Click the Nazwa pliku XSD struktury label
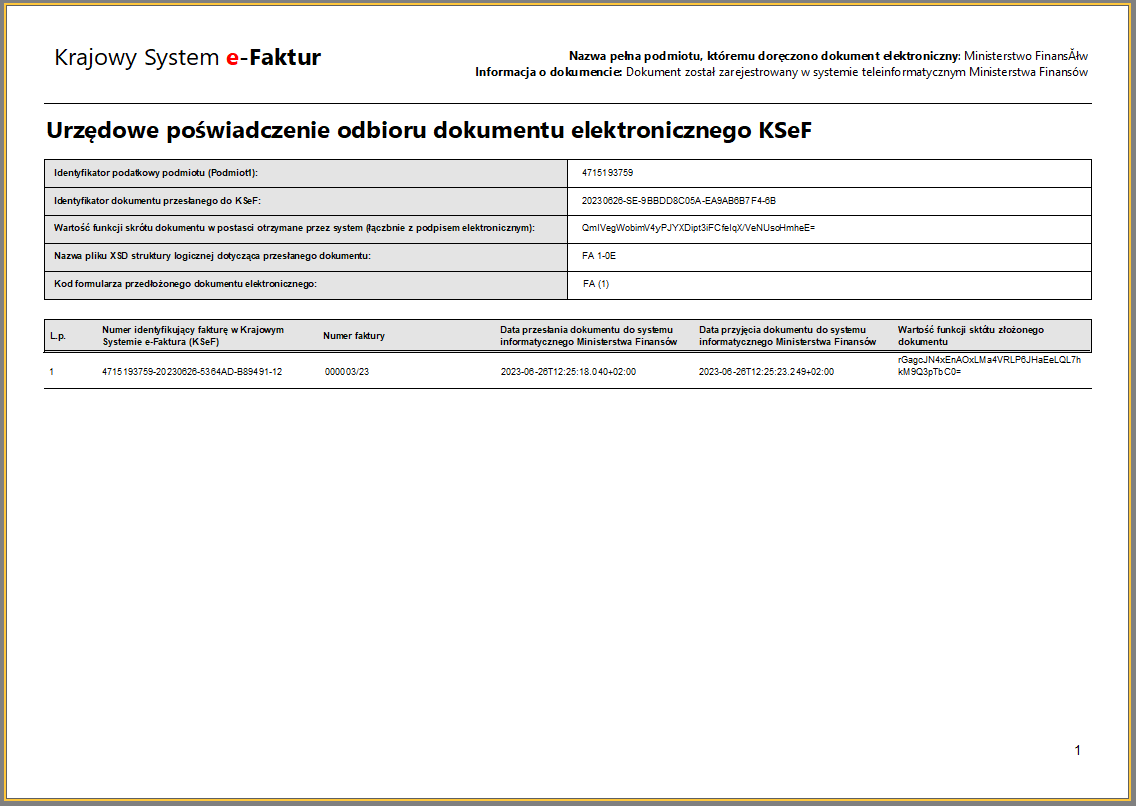Screen dimensions: 1136x806 212,257
